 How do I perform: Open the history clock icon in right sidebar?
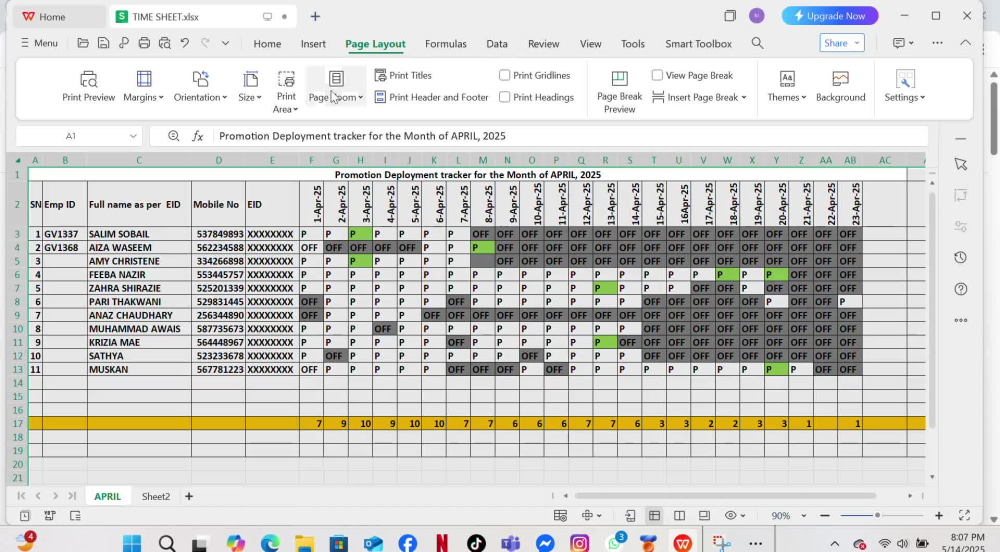tap(960, 258)
